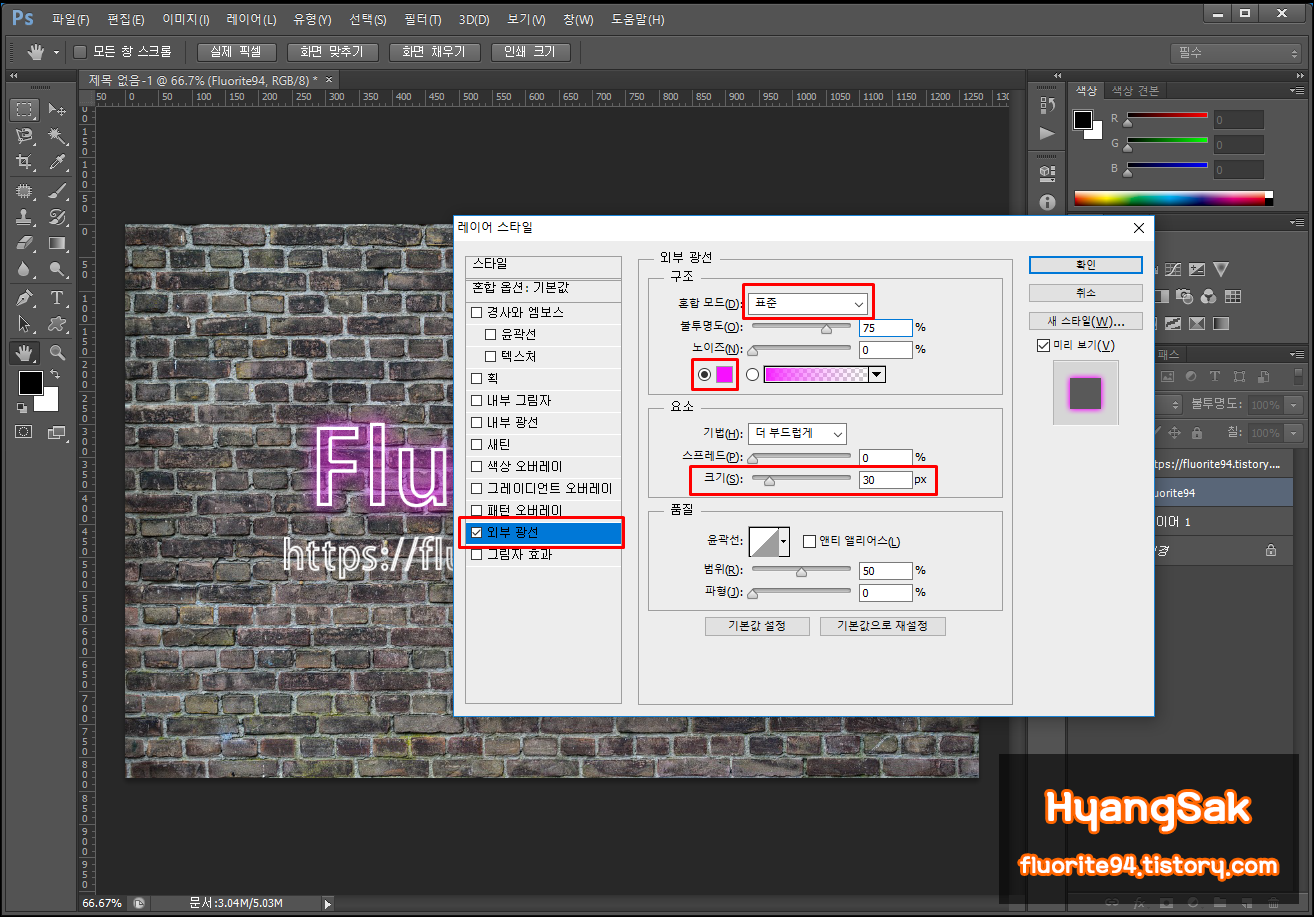
Task: Select the Dodge tool
Action: [57, 269]
